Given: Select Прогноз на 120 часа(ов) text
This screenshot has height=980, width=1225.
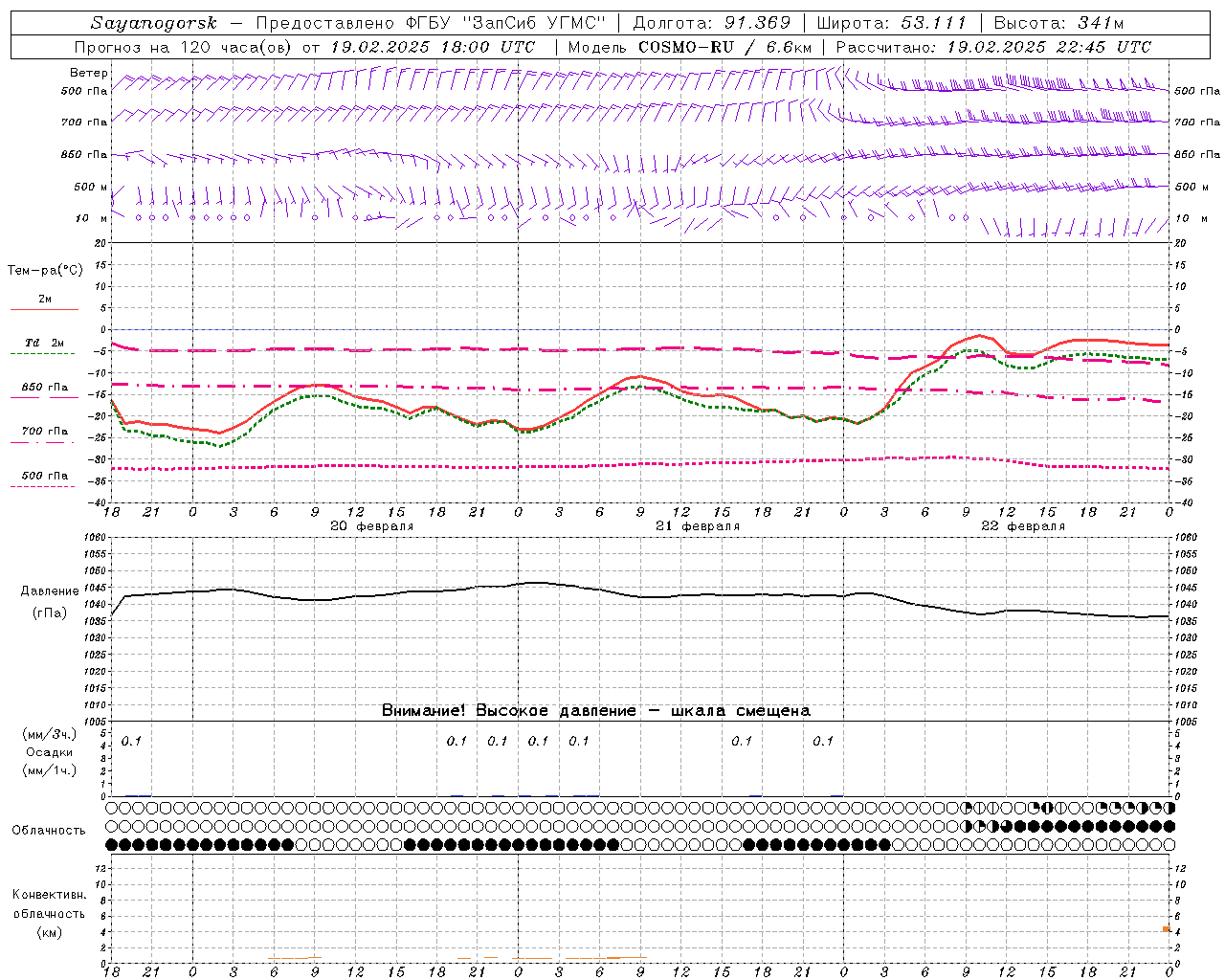Looking at the screenshot, I should (x=184, y=47).
